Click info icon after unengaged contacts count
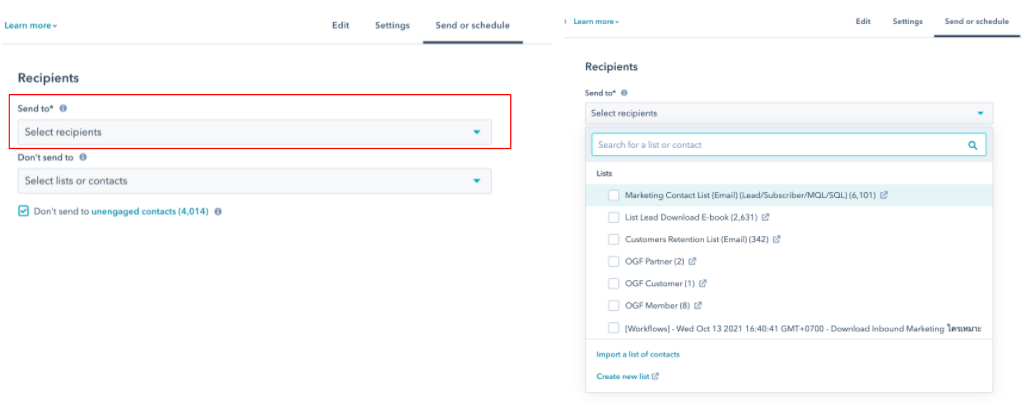This screenshot has width=1022, height=403. click(x=218, y=211)
